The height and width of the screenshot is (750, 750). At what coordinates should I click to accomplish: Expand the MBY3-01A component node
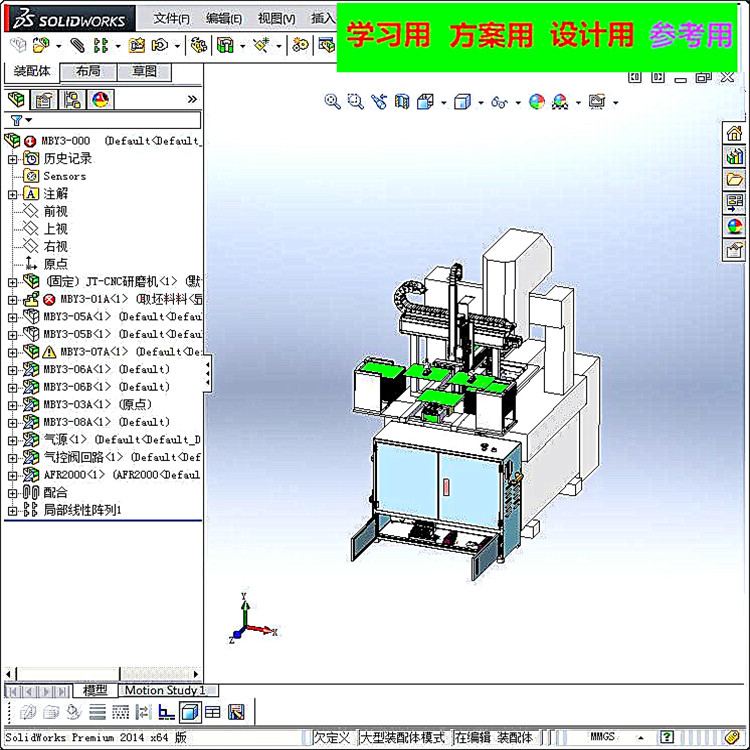point(12,300)
